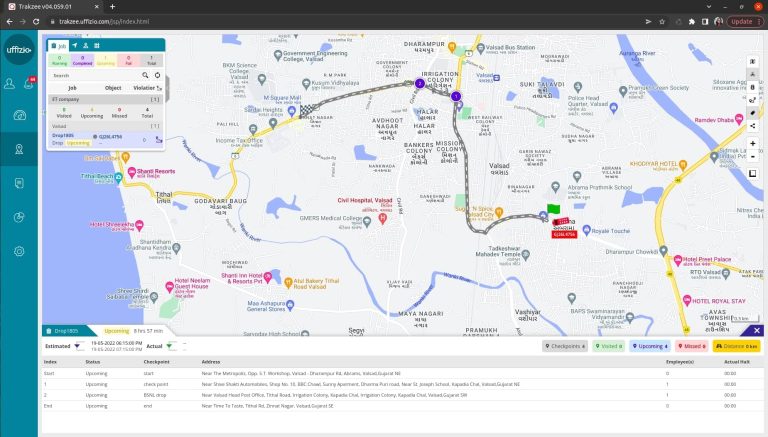This screenshot has width=768, height=437.
Task: Select the Job tab in panel
Action: (x=62, y=46)
